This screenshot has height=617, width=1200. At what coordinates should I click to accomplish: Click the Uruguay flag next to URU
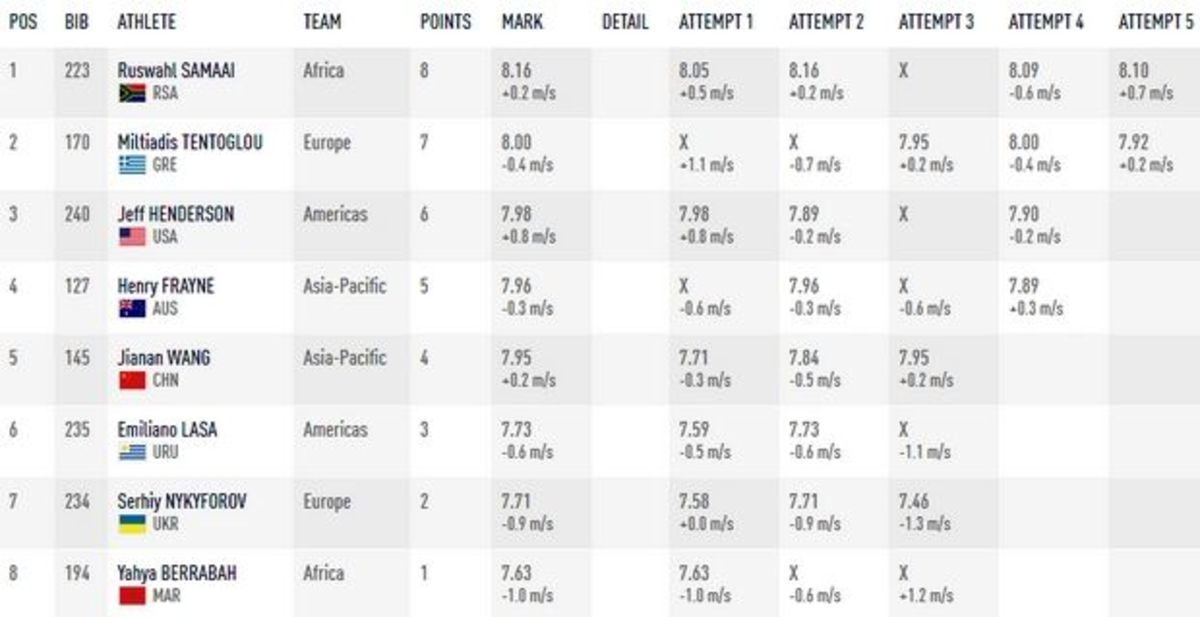[132, 453]
